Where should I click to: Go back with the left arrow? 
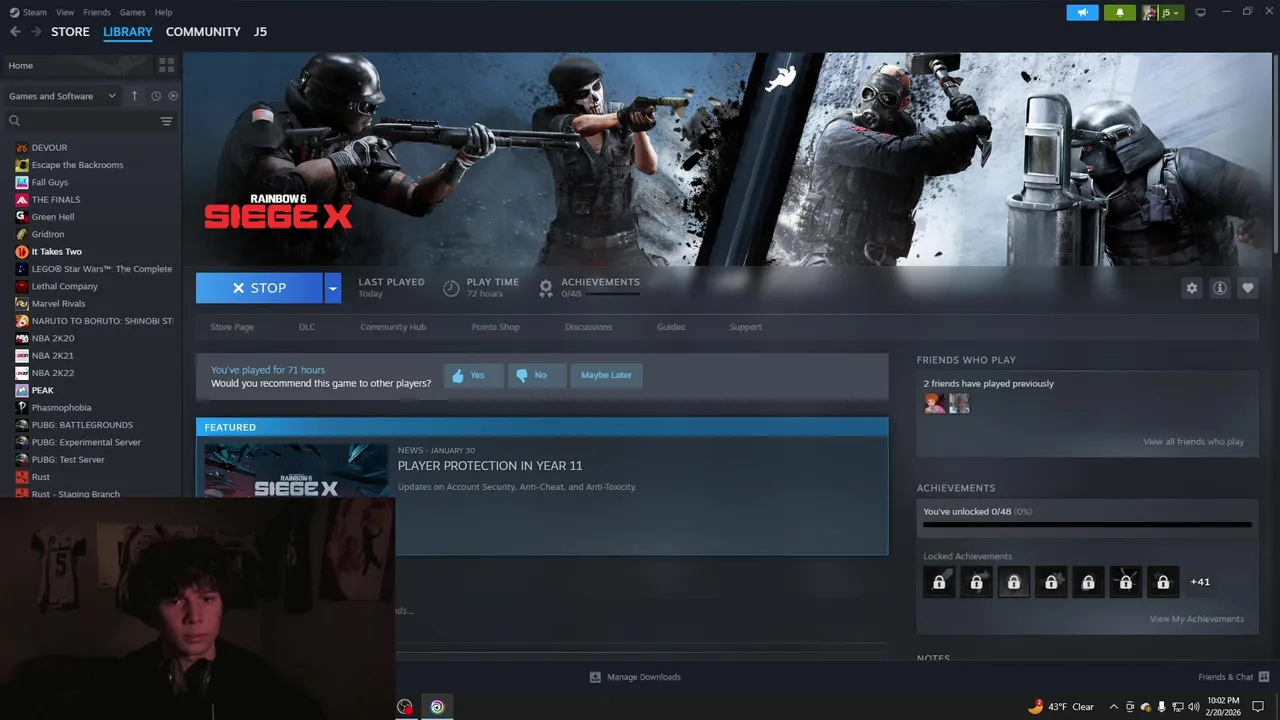pyautogui.click(x=15, y=32)
